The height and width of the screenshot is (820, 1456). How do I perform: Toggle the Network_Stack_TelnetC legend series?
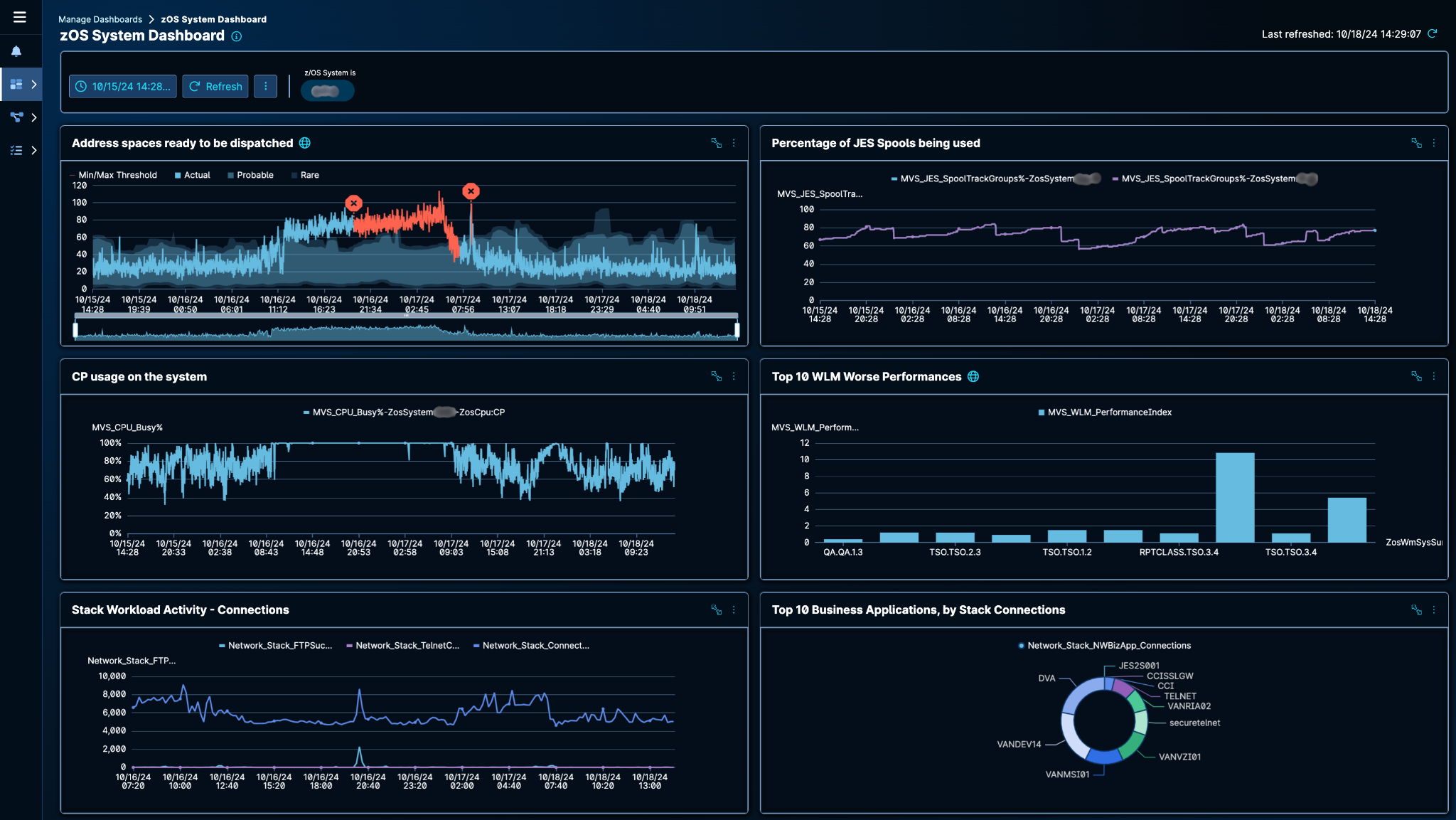402,646
